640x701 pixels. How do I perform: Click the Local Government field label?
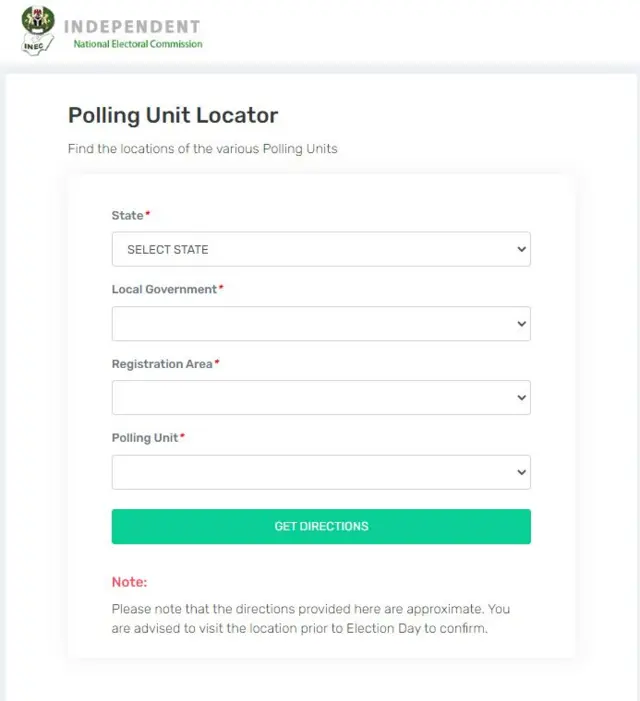coord(164,289)
